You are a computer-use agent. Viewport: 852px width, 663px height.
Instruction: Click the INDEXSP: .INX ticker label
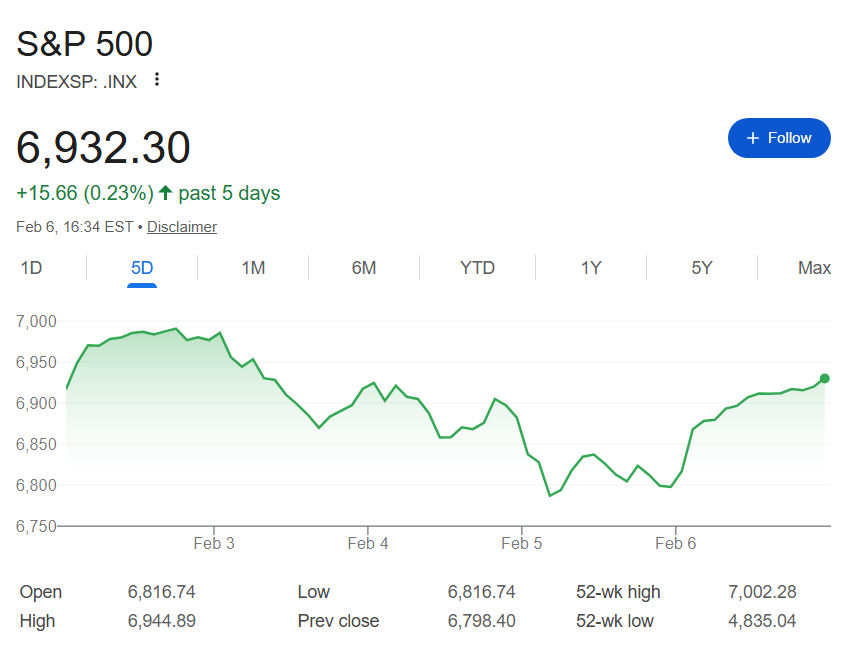[77, 81]
